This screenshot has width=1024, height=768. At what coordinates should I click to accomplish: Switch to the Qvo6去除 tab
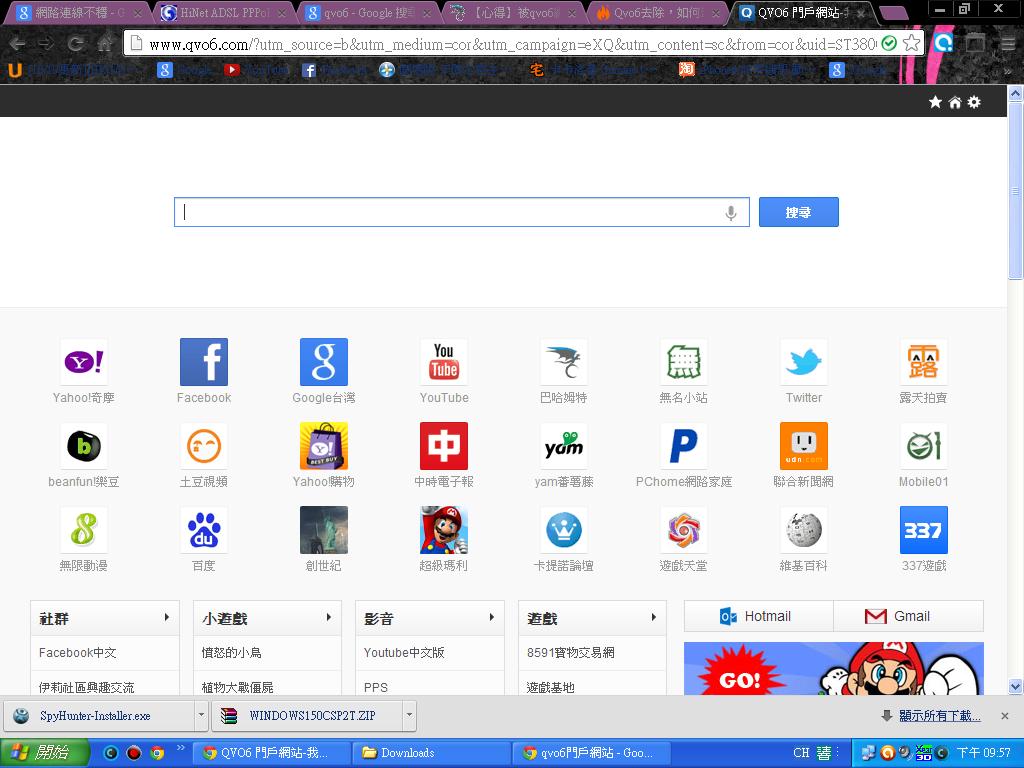(658, 12)
